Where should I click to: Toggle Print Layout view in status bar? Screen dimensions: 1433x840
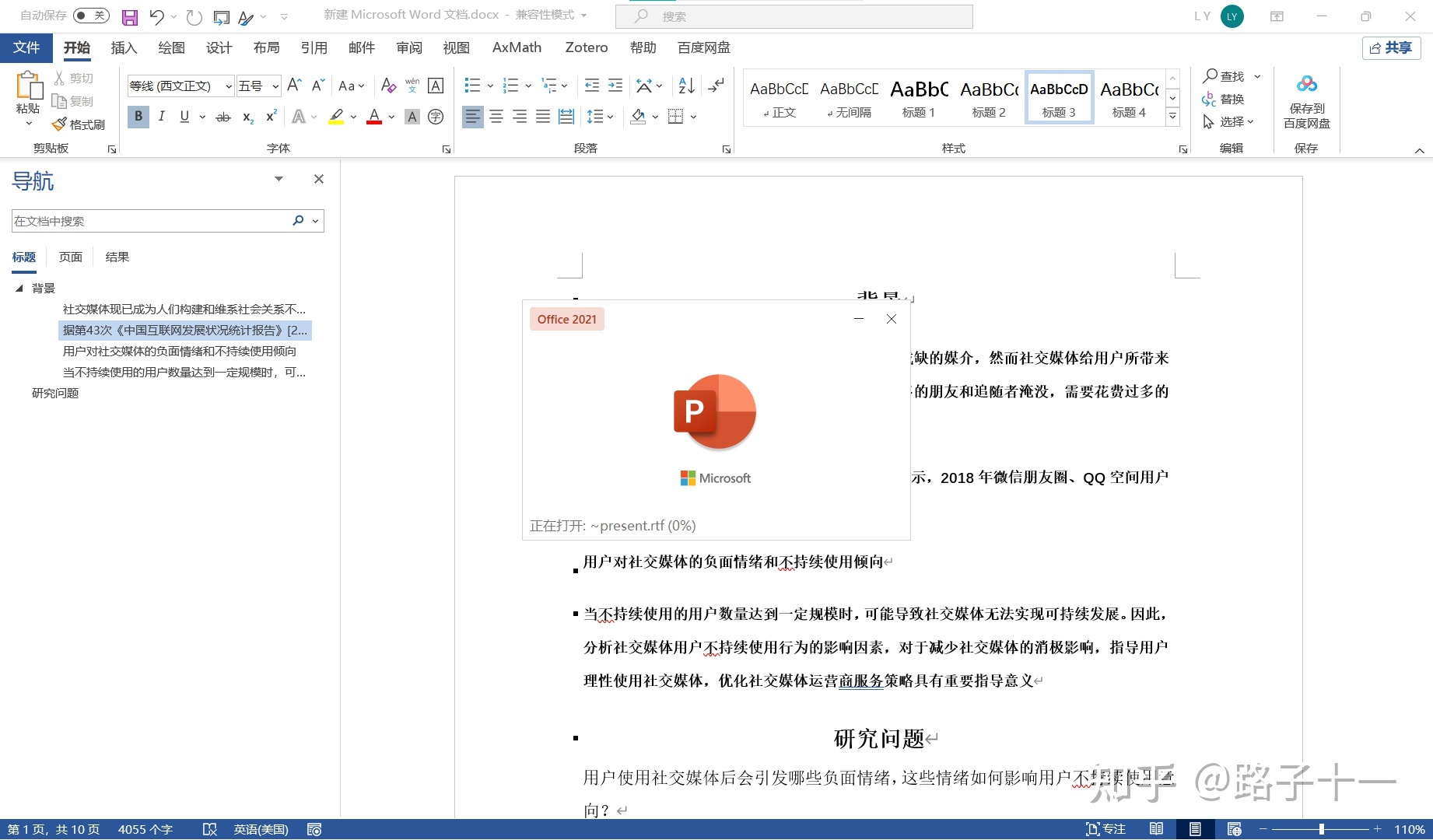[1195, 829]
